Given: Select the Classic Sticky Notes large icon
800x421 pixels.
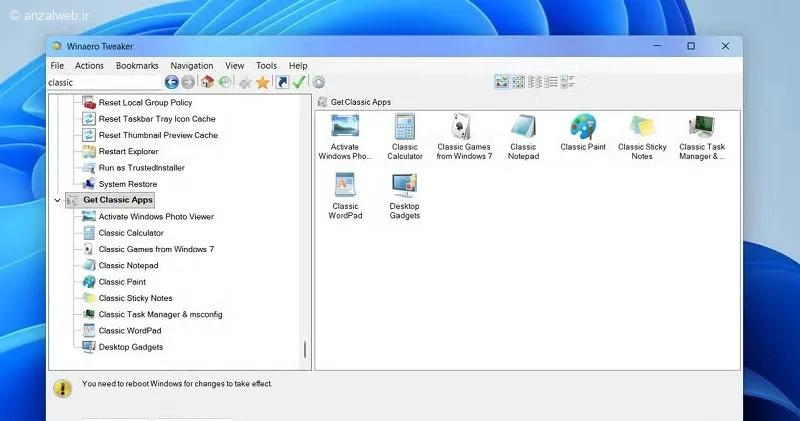Looking at the screenshot, I should coord(642,137).
